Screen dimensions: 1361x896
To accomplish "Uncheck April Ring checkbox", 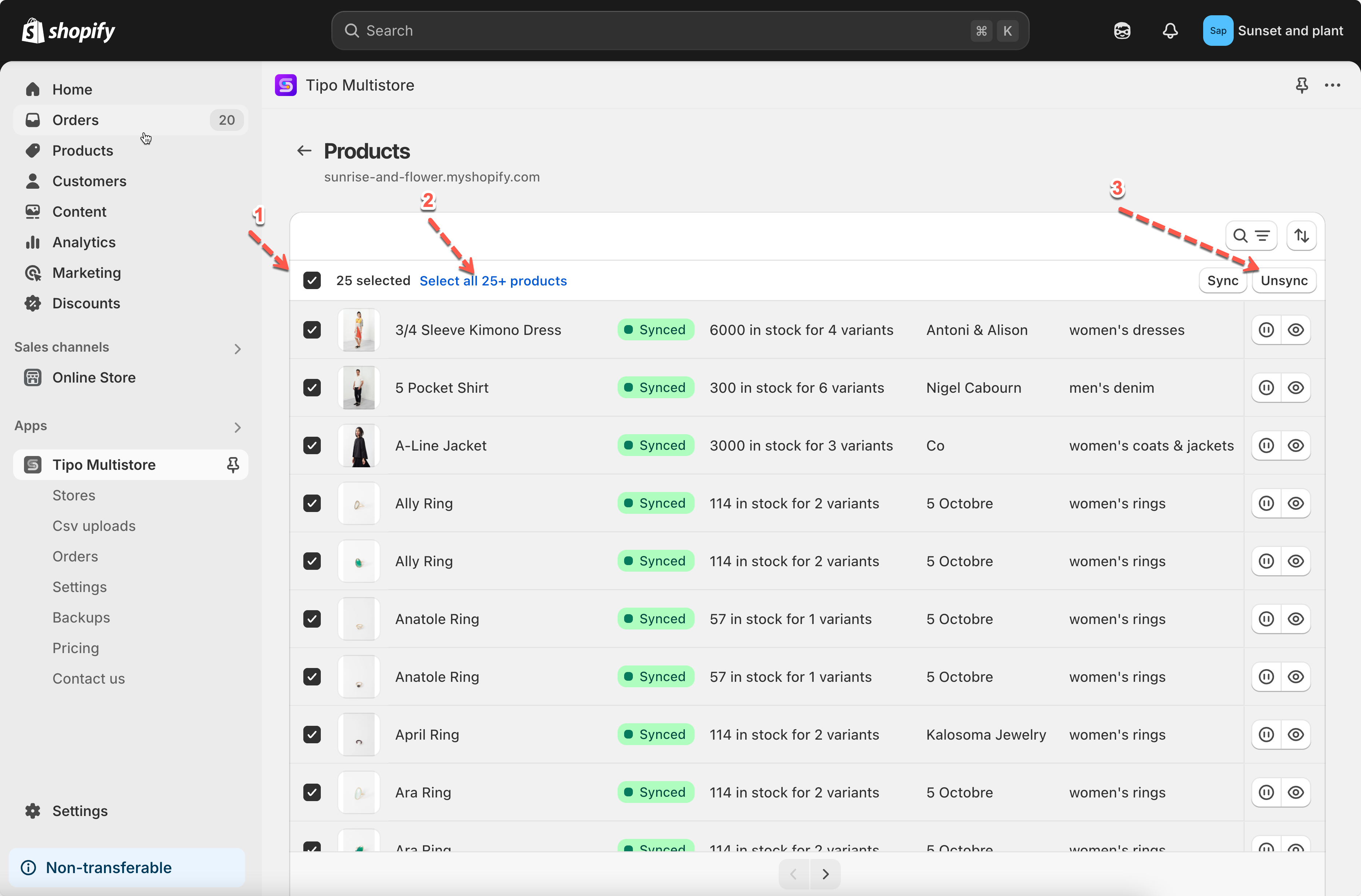I will click(312, 735).
